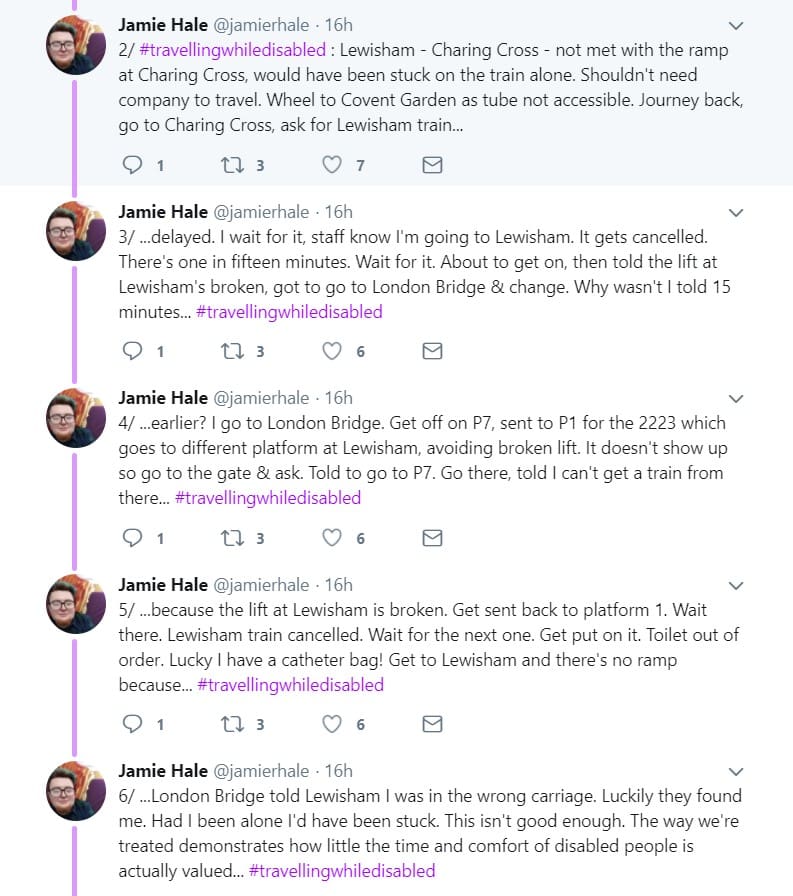Open more-options chevron on the 6/ tweet

736,771
